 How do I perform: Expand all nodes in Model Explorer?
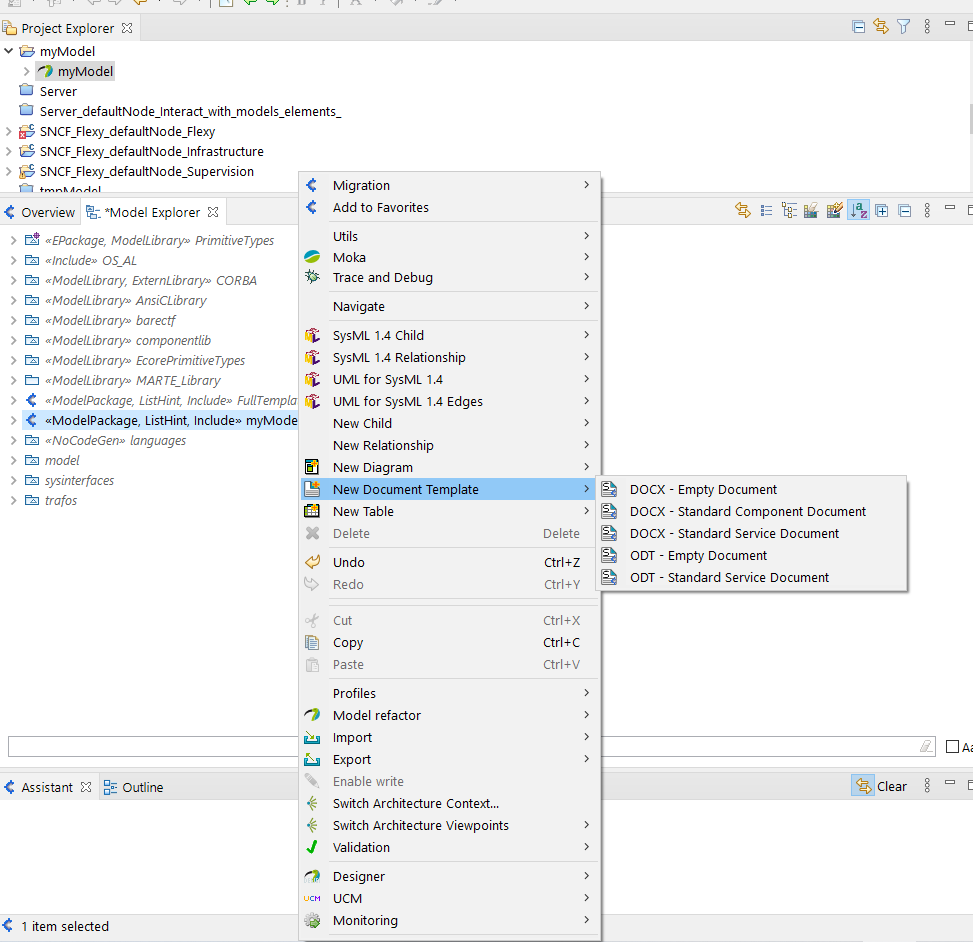point(881,210)
